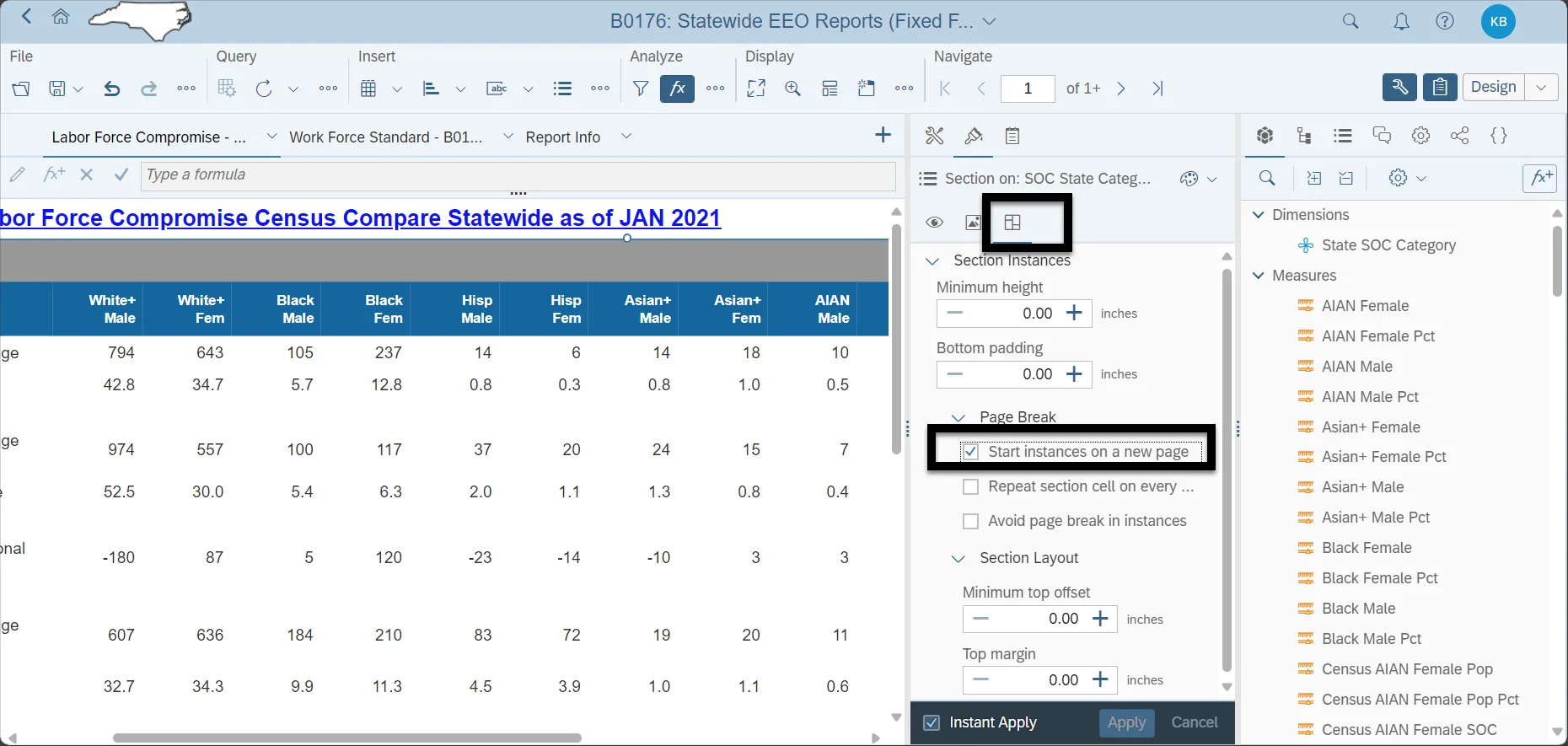The width and height of the screenshot is (1568, 746).
Task: Open the Filter funnel icon
Action: click(641, 89)
